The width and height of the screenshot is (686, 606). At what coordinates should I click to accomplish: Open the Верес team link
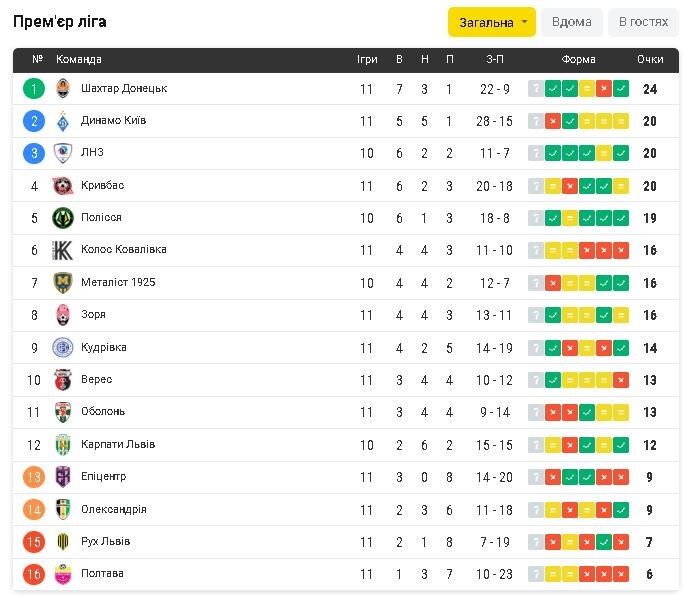point(96,380)
